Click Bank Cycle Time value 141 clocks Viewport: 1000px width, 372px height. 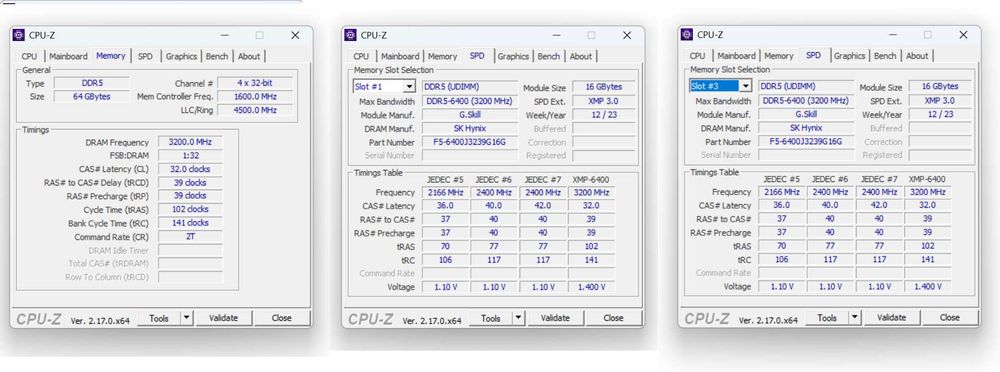(190, 223)
